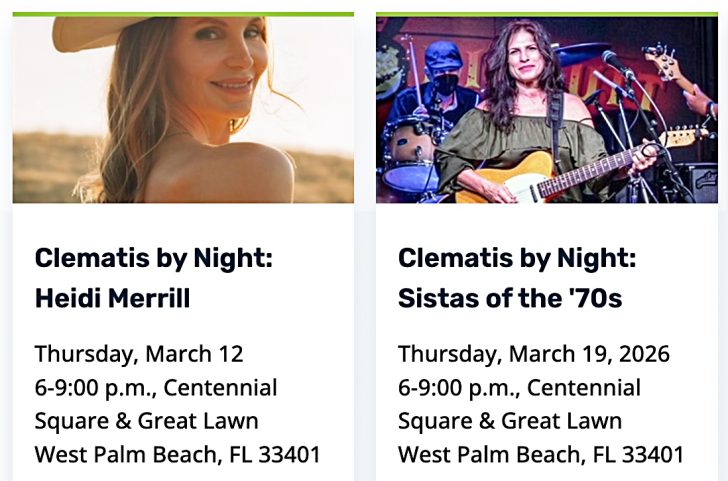Click "Square & Great Lawn" in Sistas card
Viewport: 728px width, 481px height.
coord(510,421)
